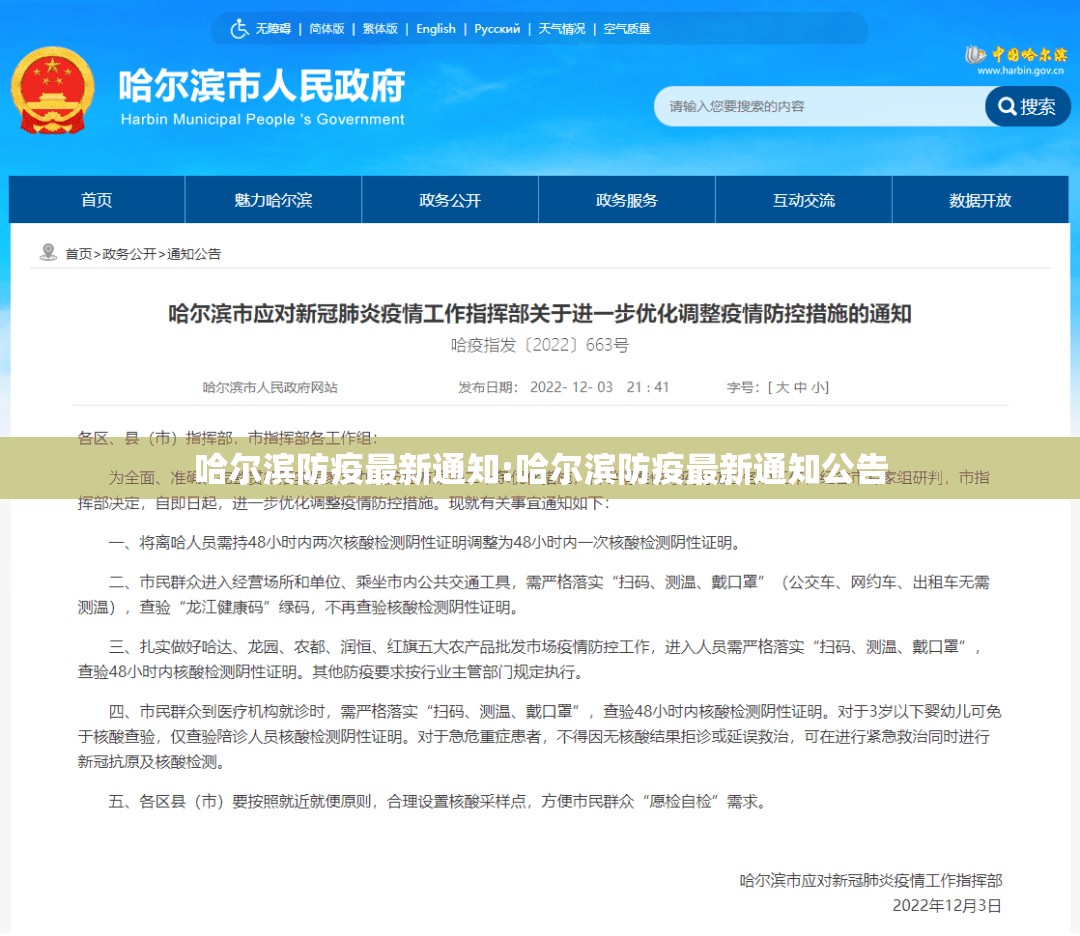Screen dimensions: 1080x936
Task: Set font size to 小
Action: [818, 387]
